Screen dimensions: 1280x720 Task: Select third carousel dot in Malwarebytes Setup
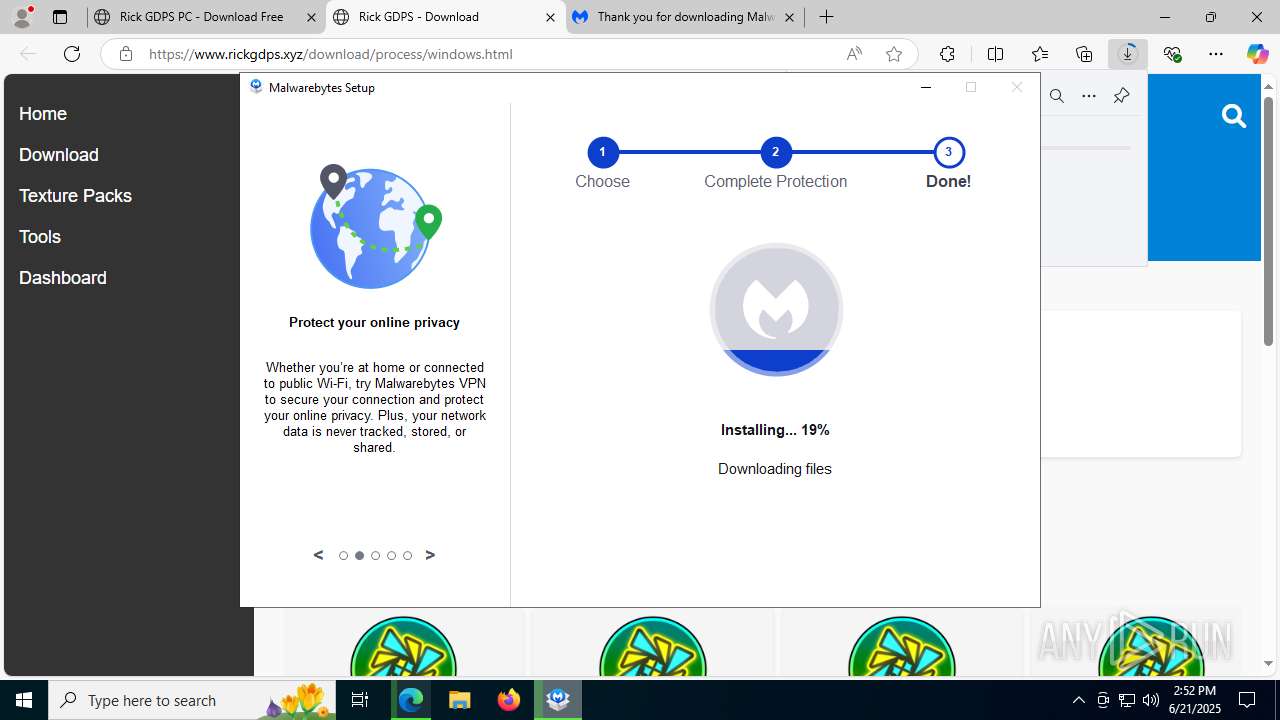[x=375, y=555]
